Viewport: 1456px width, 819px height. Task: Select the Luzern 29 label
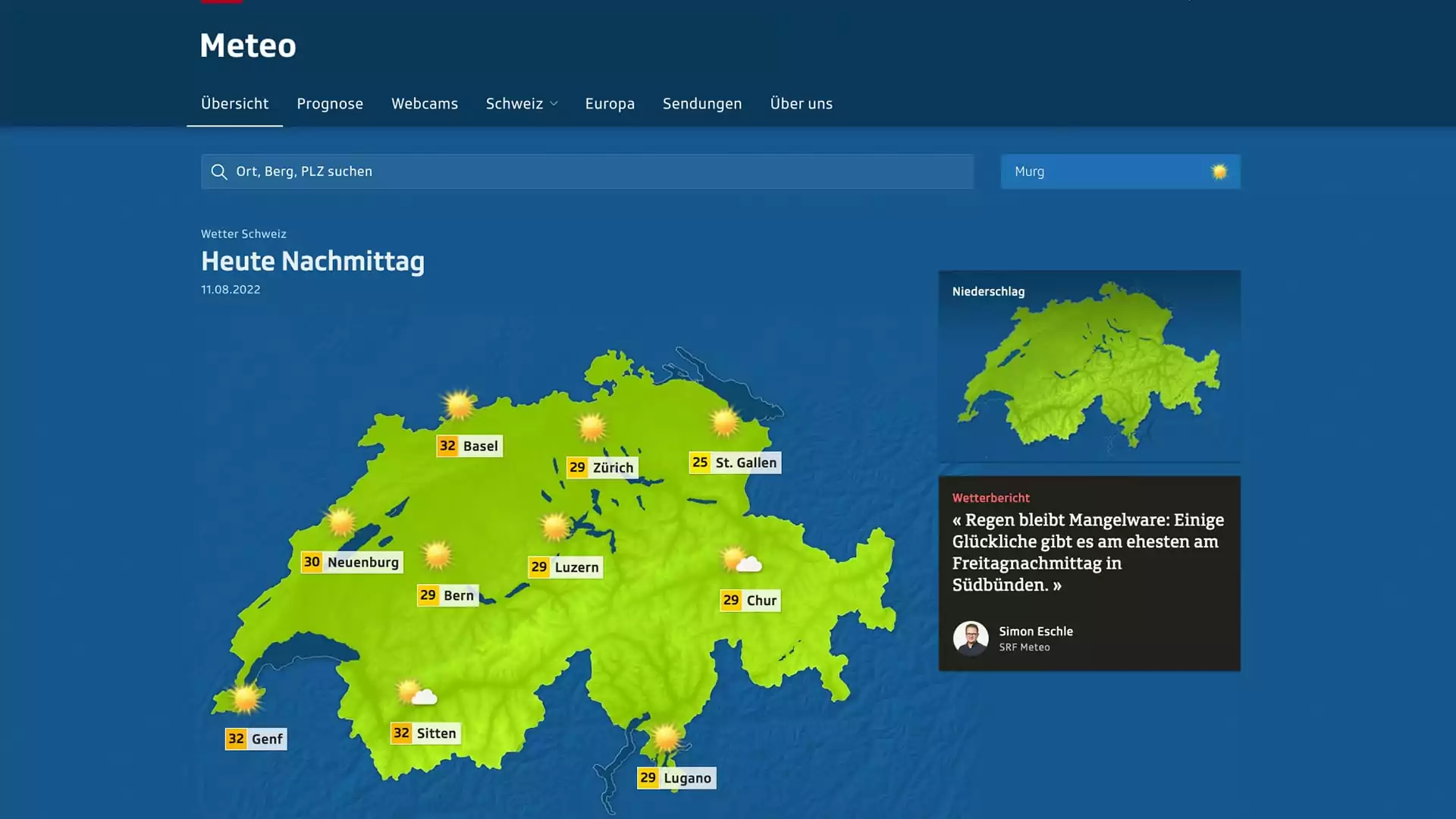(x=565, y=567)
